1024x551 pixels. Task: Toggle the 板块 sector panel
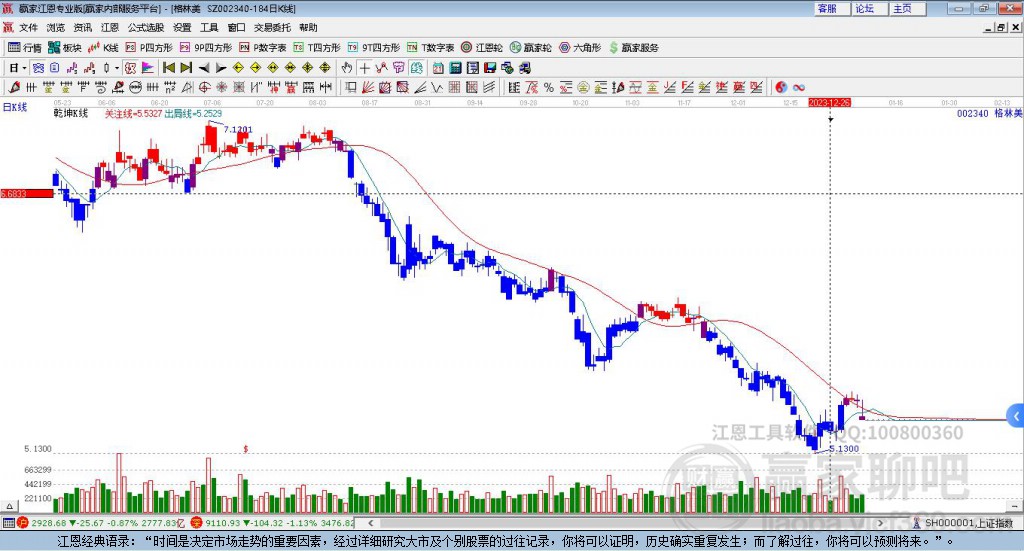(65, 48)
